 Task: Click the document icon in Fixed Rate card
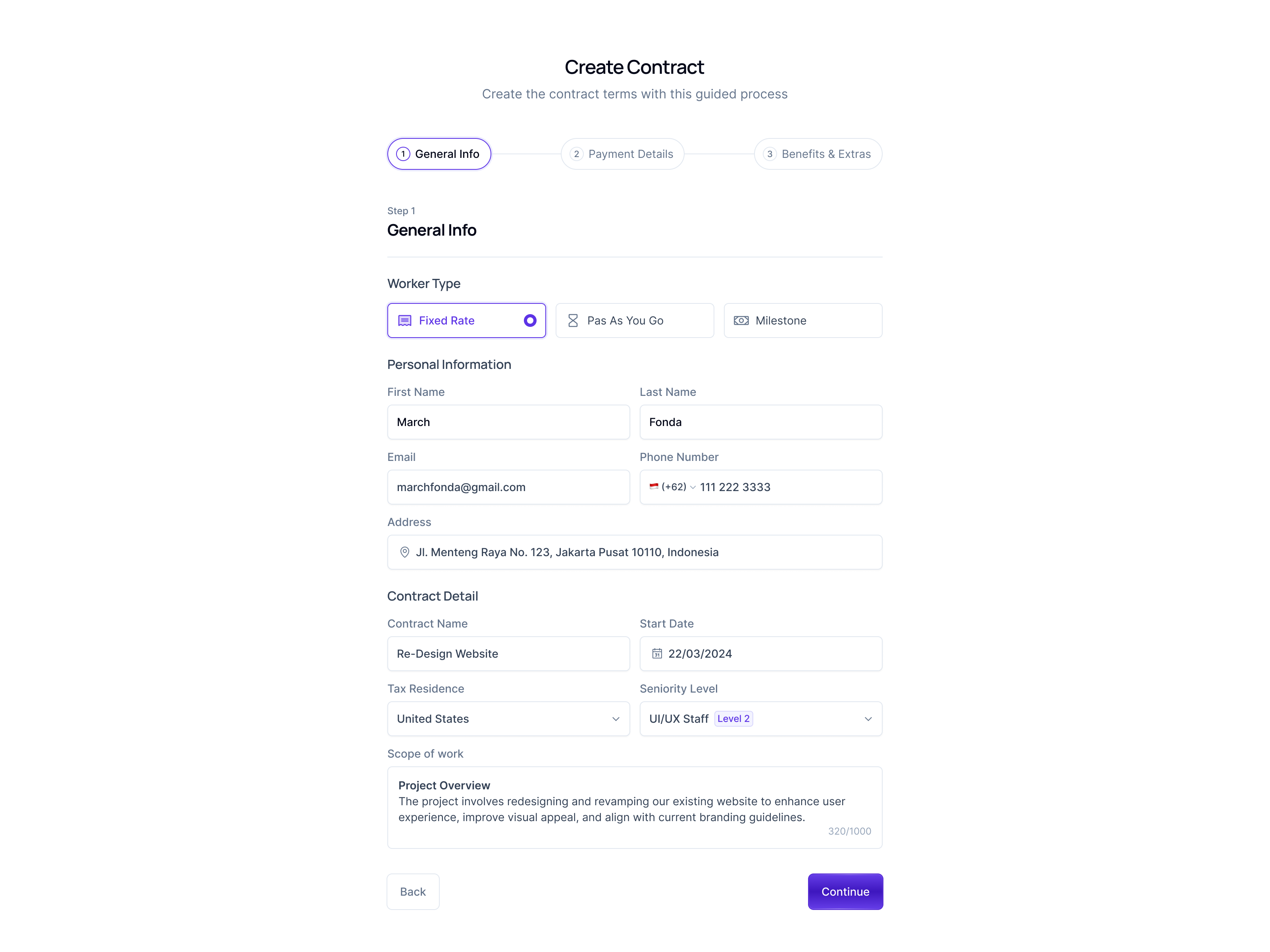pos(405,320)
